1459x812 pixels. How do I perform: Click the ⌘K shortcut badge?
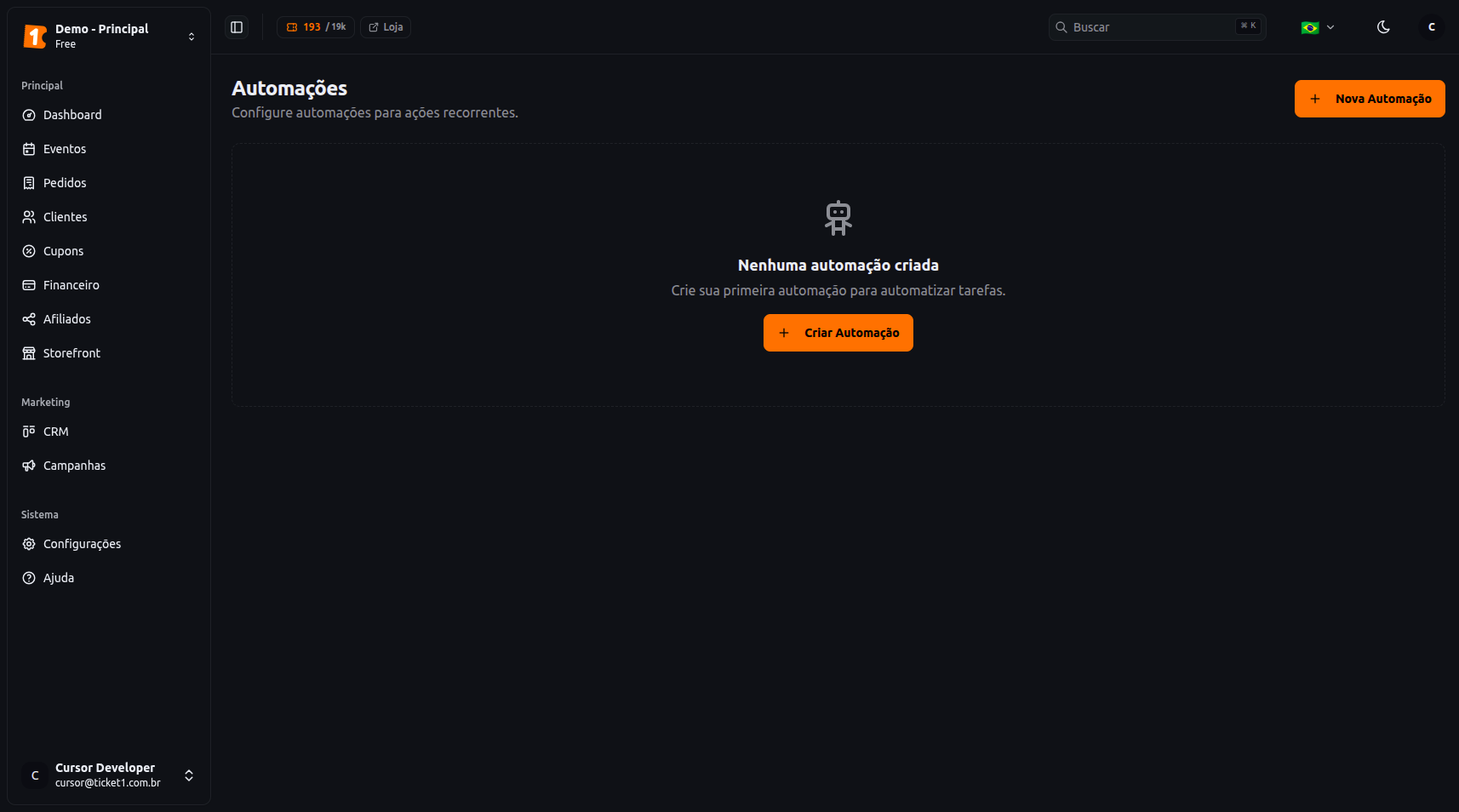(1248, 26)
